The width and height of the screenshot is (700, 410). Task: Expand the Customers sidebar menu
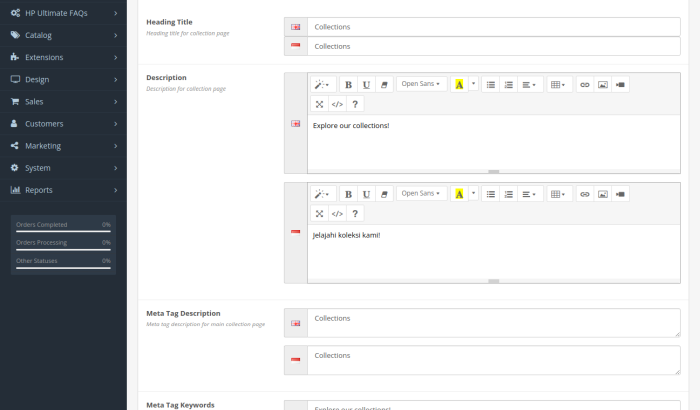(x=63, y=123)
